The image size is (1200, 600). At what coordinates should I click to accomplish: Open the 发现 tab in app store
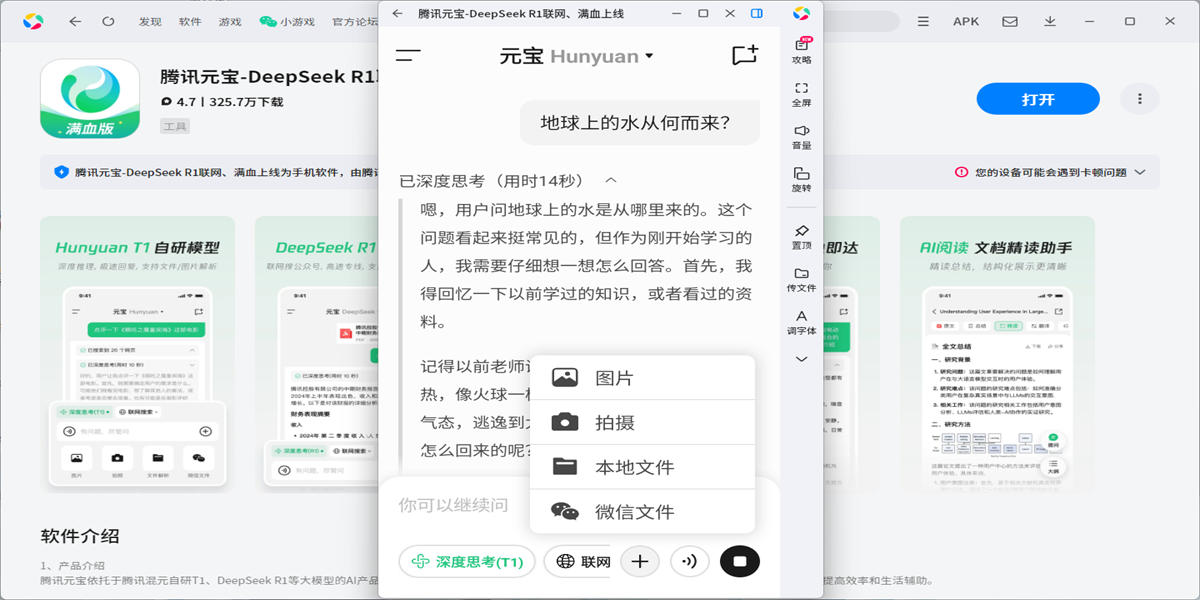point(150,21)
